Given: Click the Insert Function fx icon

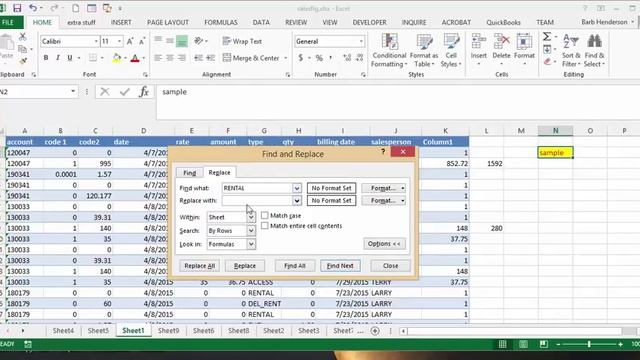Looking at the screenshot, I should tap(144, 92).
